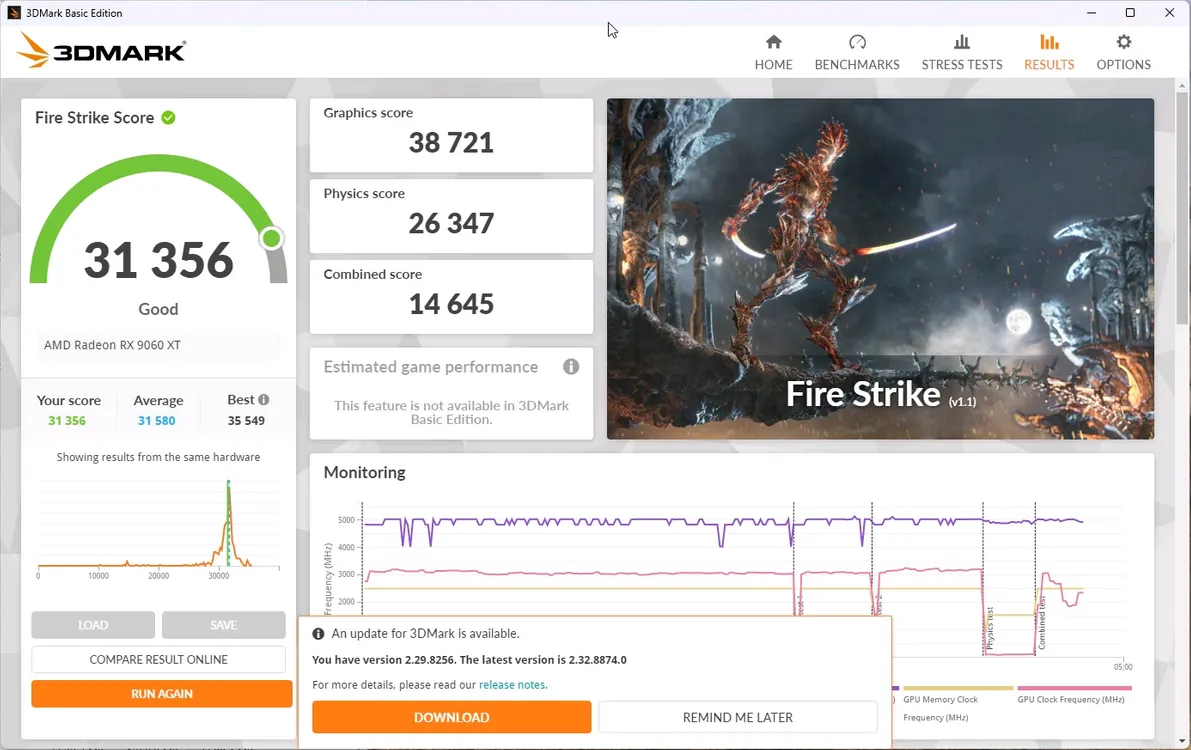Click Run Again to rerun benchmark
The width and height of the screenshot is (1191, 750).
click(x=162, y=694)
